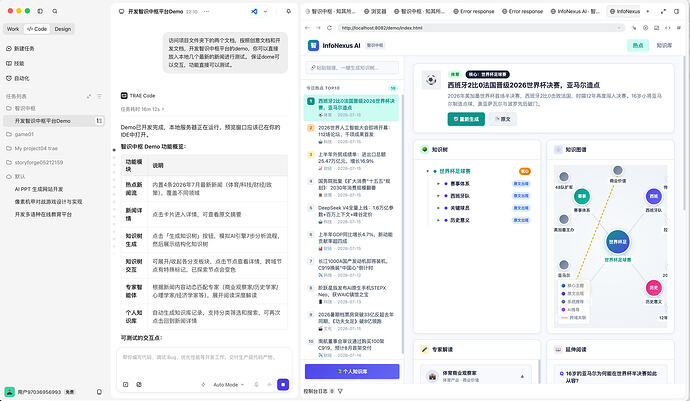The height and width of the screenshot is (401, 690).
Task: Click the sparkle icon left of Auto Mode
Action: pos(203,385)
